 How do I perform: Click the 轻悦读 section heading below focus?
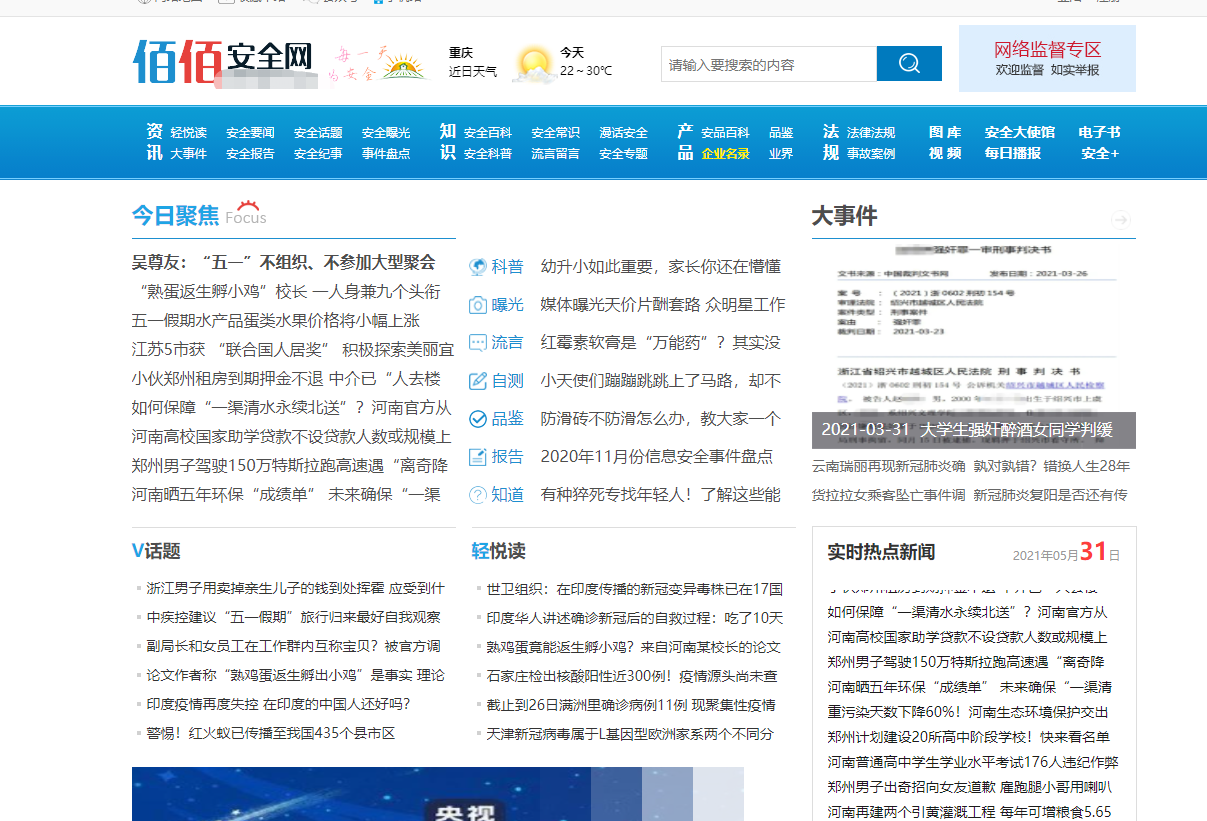click(x=498, y=551)
